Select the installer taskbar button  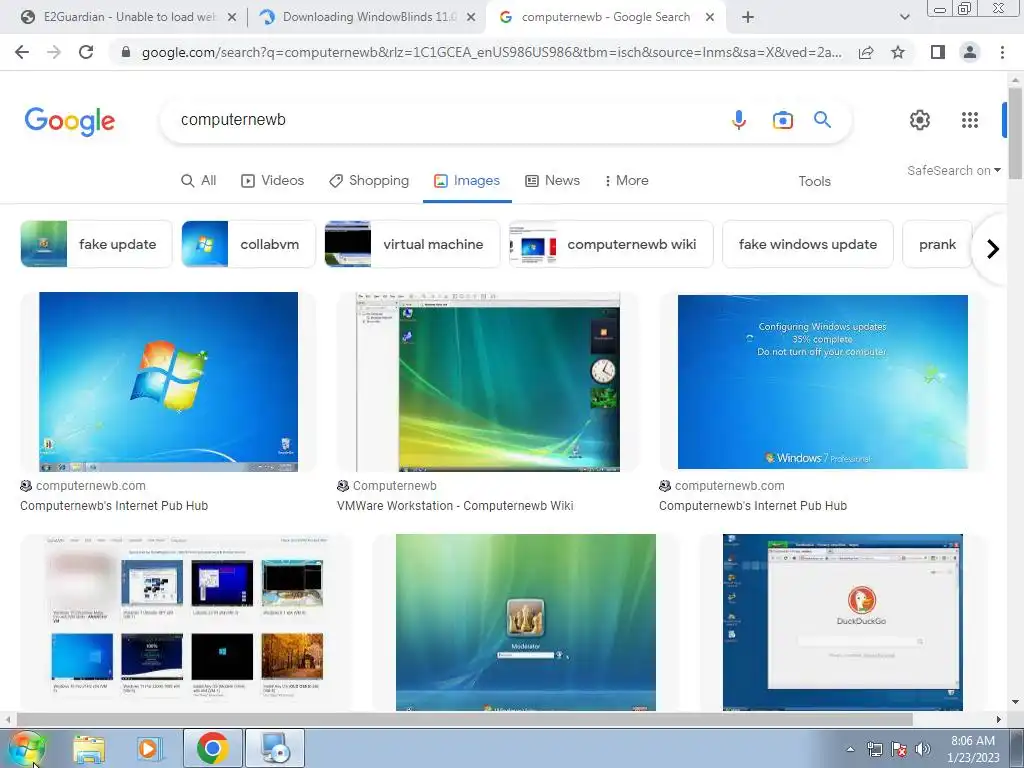(x=275, y=748)
